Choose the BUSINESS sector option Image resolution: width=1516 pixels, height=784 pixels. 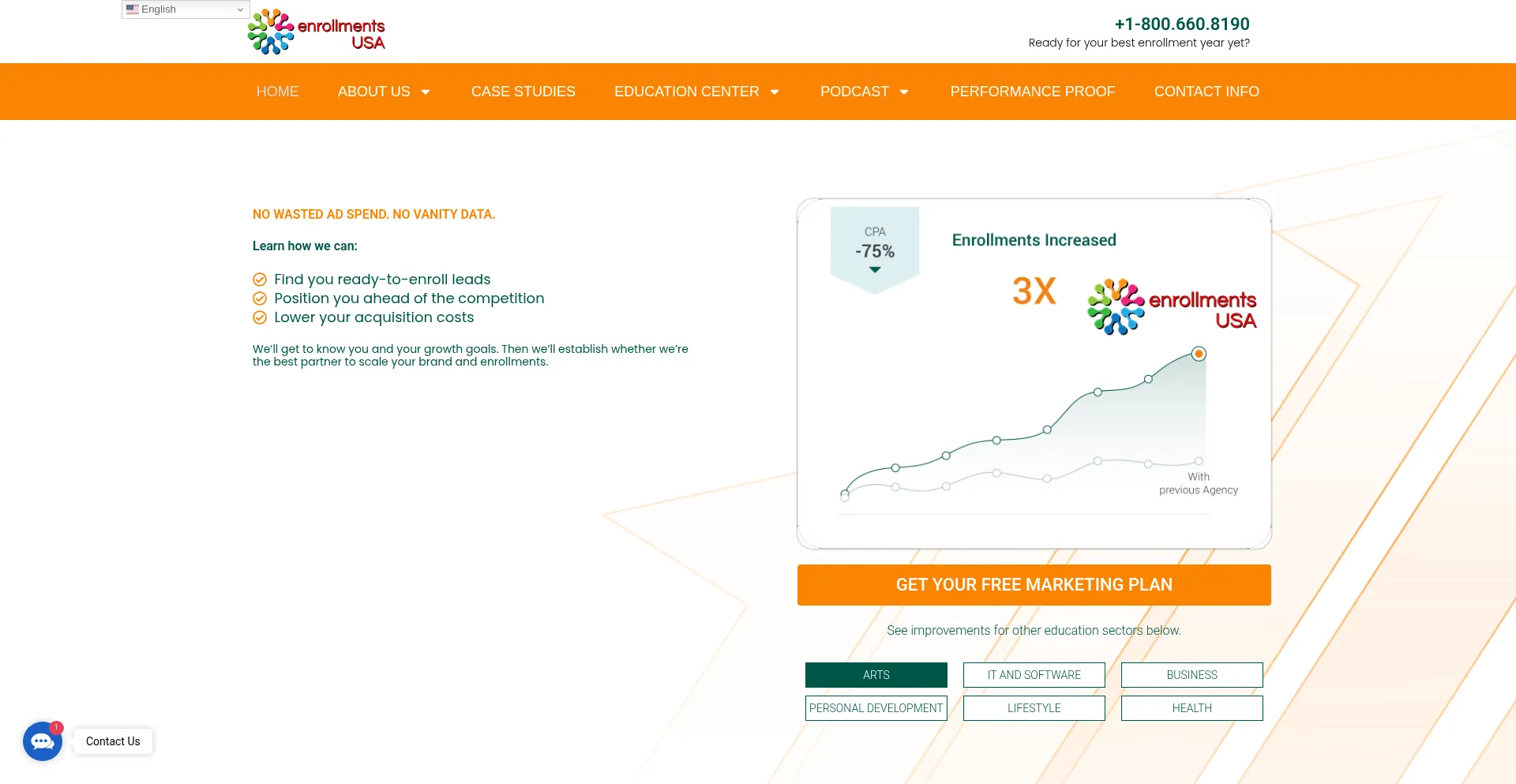click(1191, 675)
